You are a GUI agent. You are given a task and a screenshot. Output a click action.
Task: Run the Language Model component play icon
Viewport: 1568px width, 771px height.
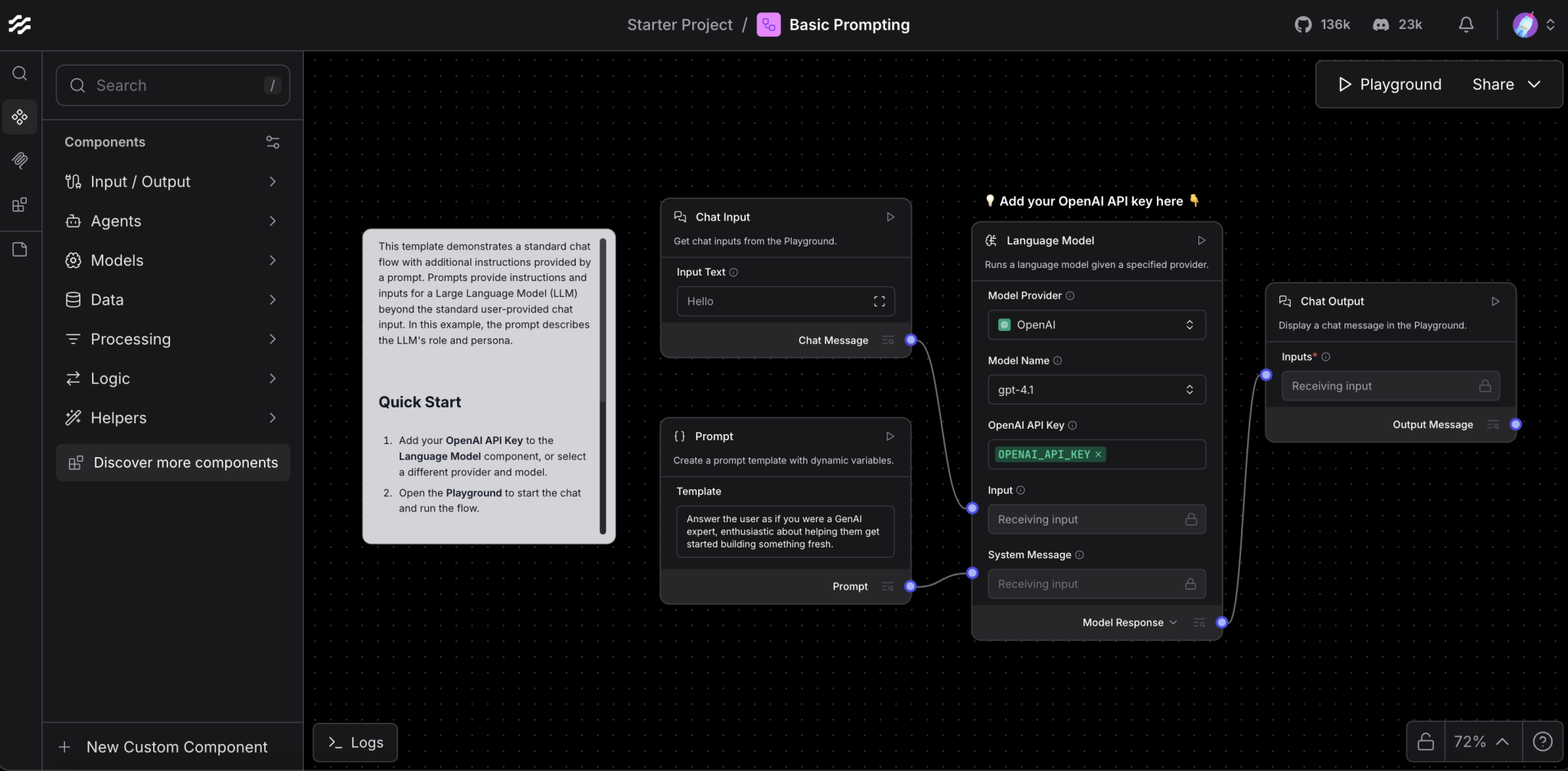pyautogui.click(x=1201, y=240)
